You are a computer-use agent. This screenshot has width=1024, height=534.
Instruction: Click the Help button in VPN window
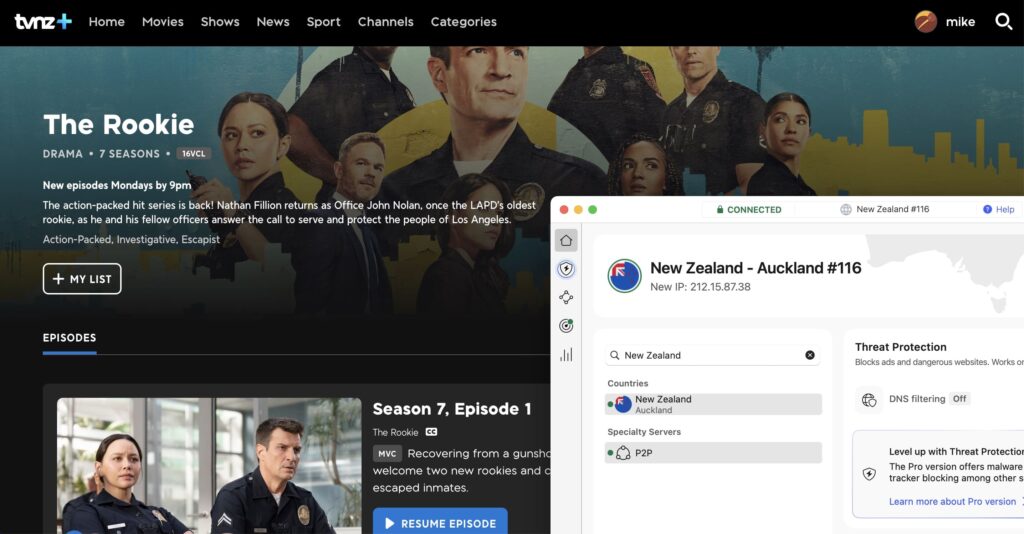[999, 210]
